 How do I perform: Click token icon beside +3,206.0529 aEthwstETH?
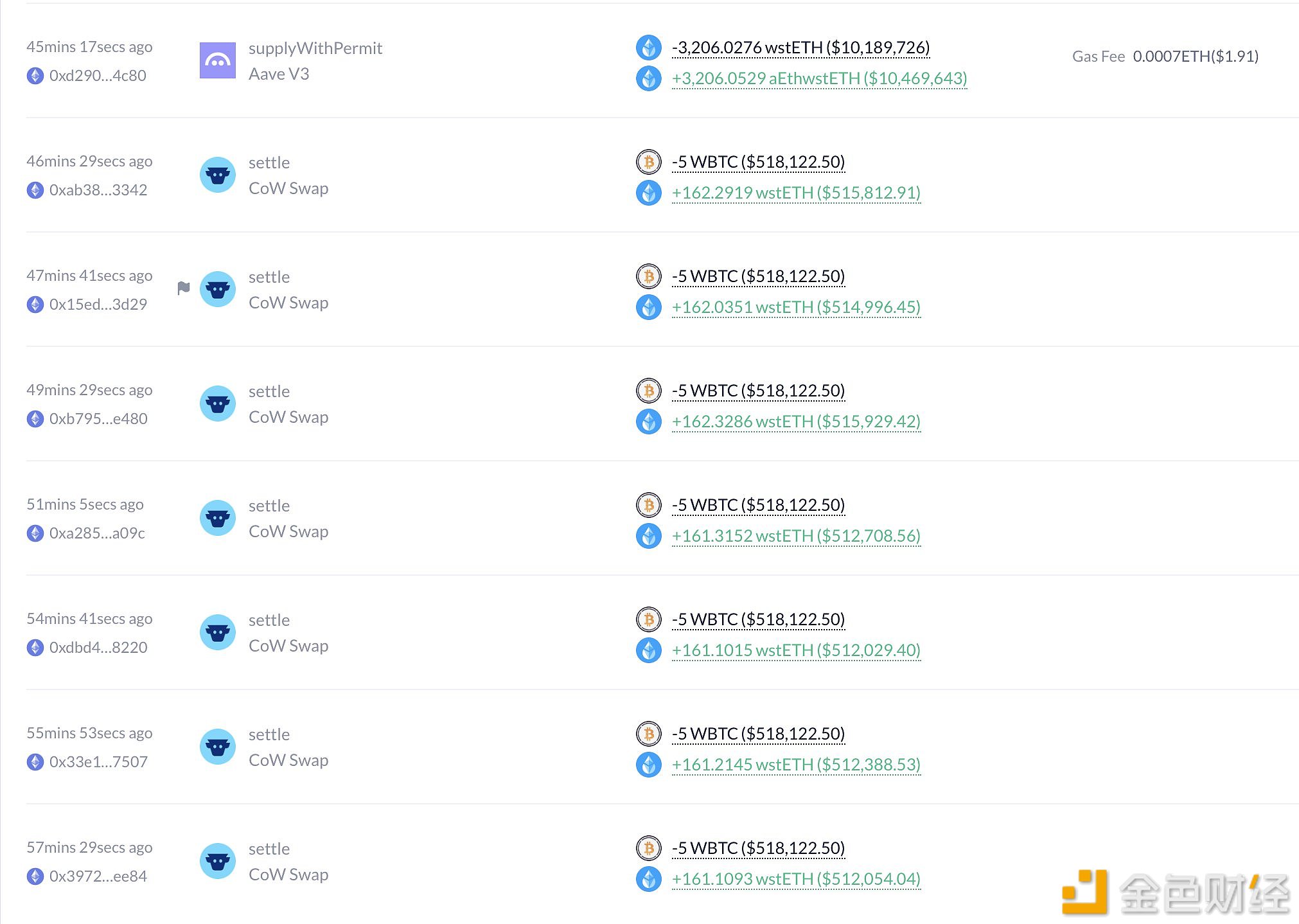click(649, 78)
